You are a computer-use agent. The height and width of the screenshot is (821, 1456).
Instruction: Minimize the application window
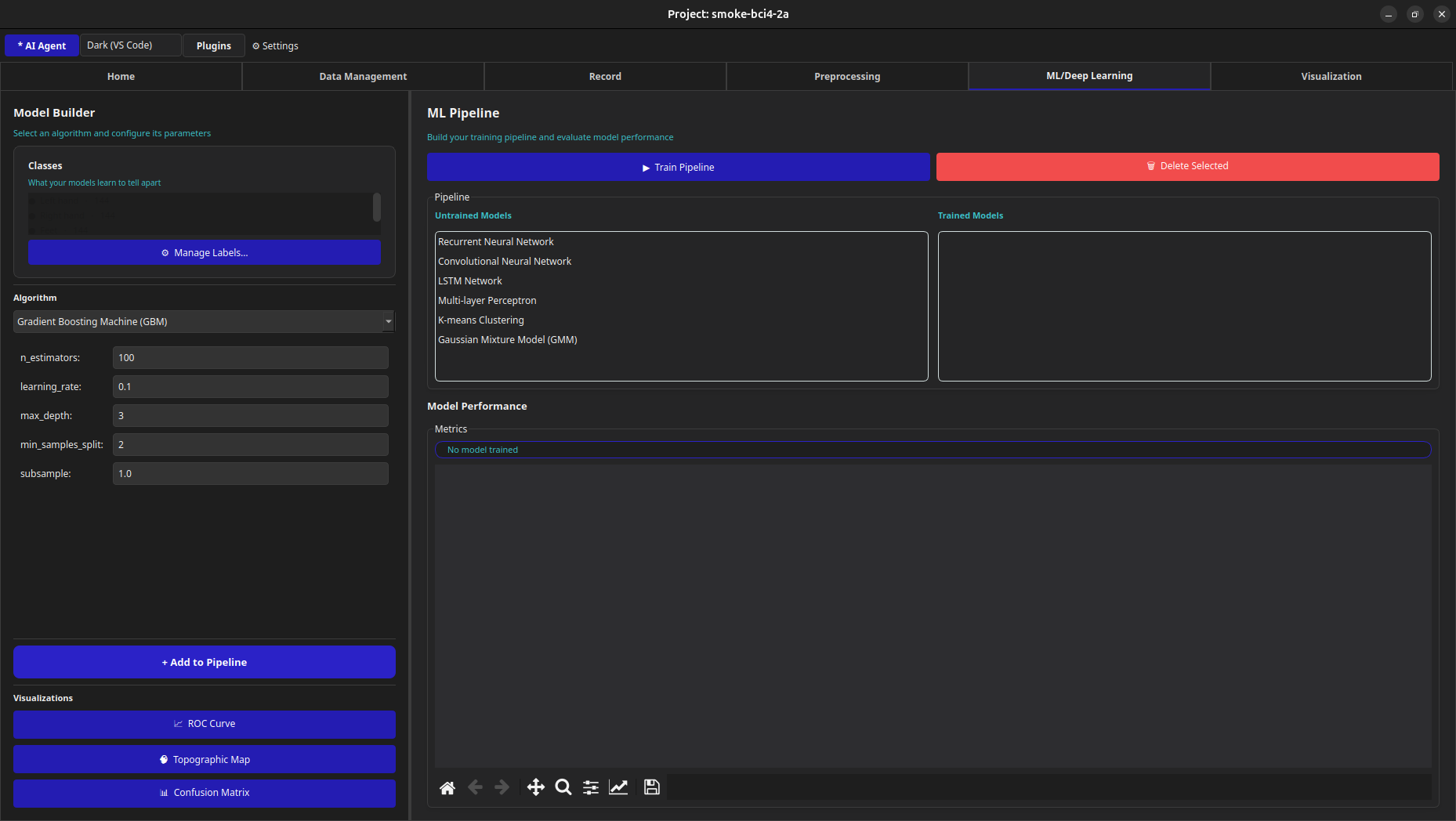point(1389,14)
